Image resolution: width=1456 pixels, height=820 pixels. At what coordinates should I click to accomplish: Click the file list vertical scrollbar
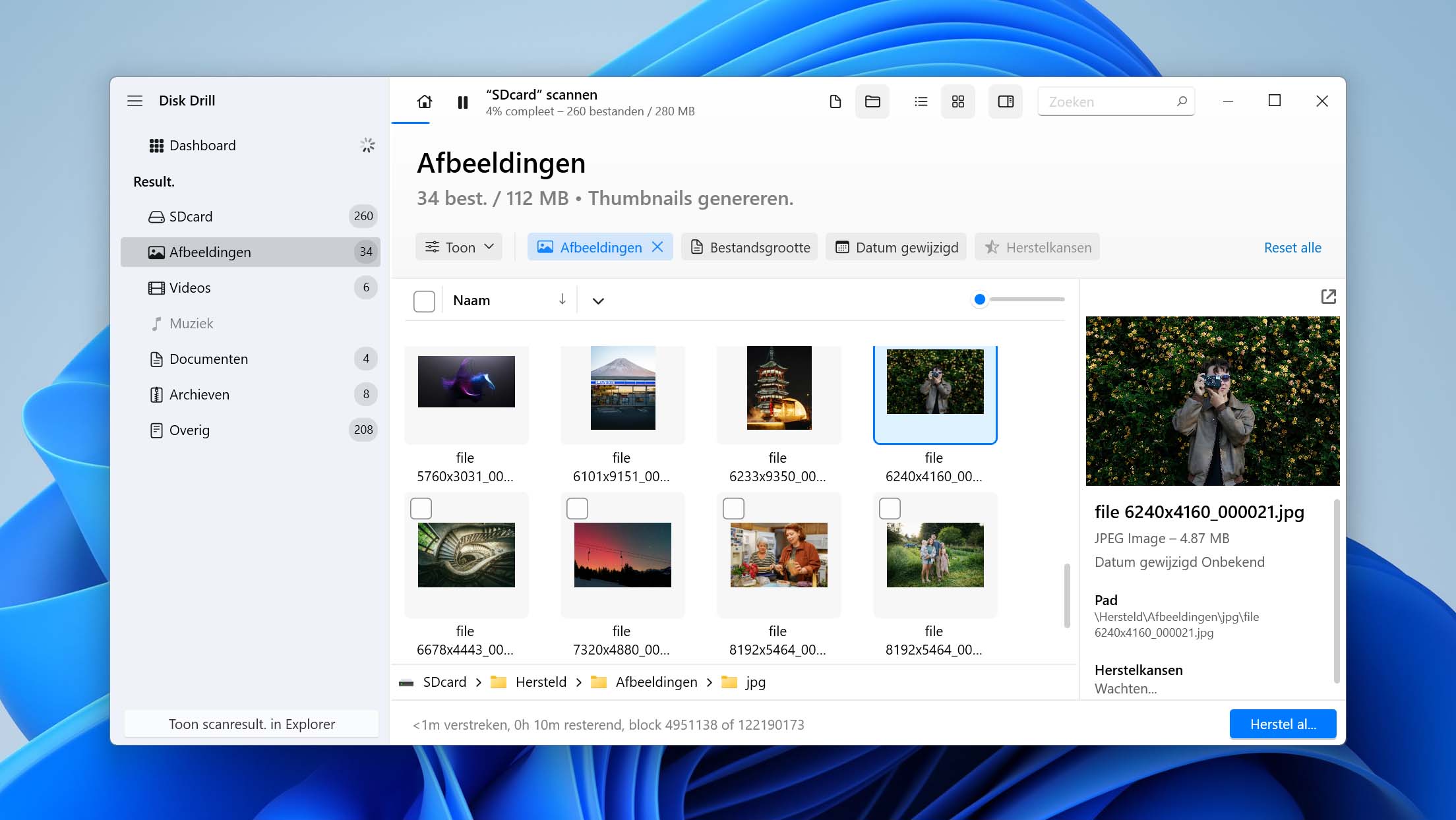coord(1066,596)
